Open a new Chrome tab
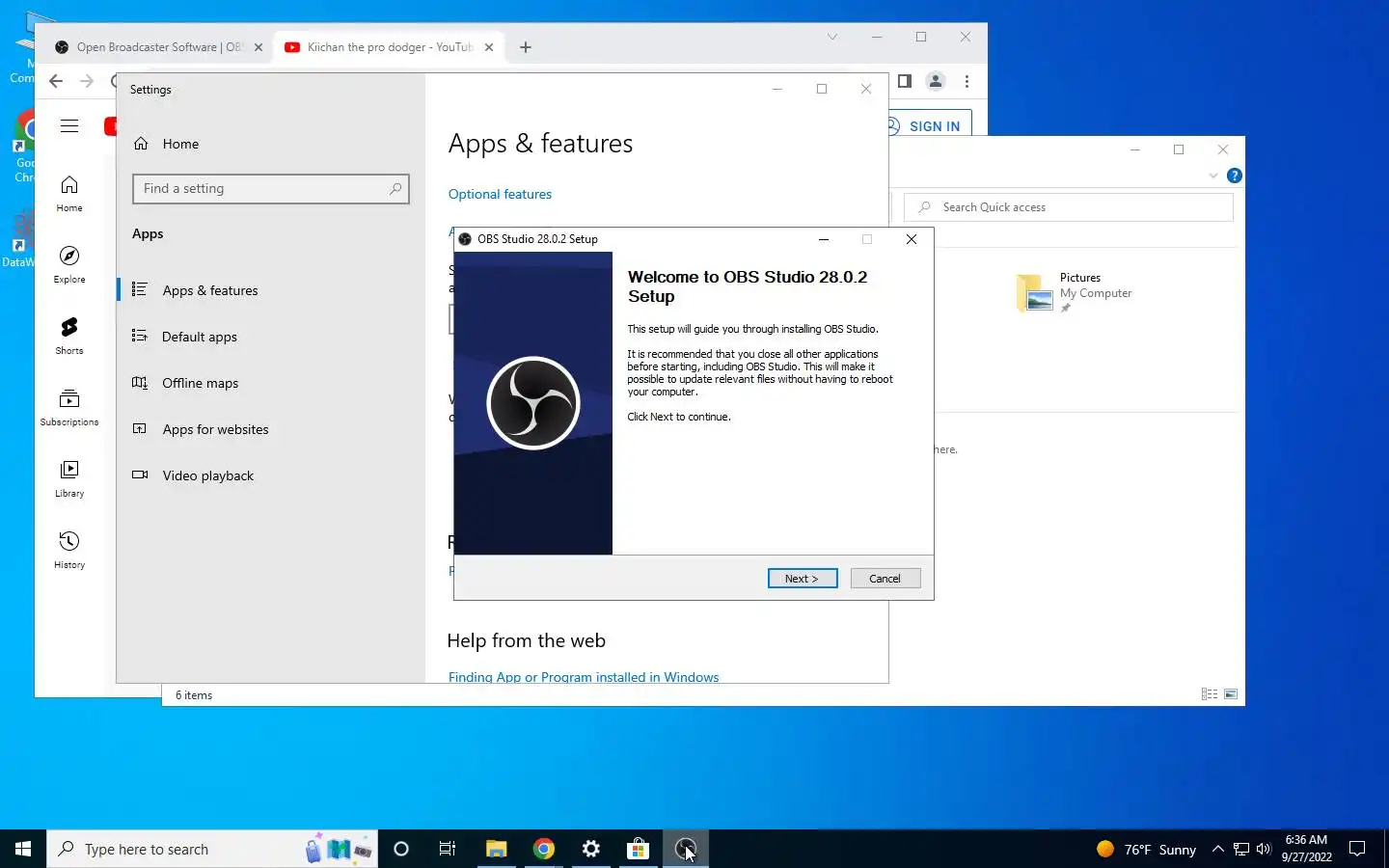The width and height of the screenshot is (1389, 868). point(526,47)
